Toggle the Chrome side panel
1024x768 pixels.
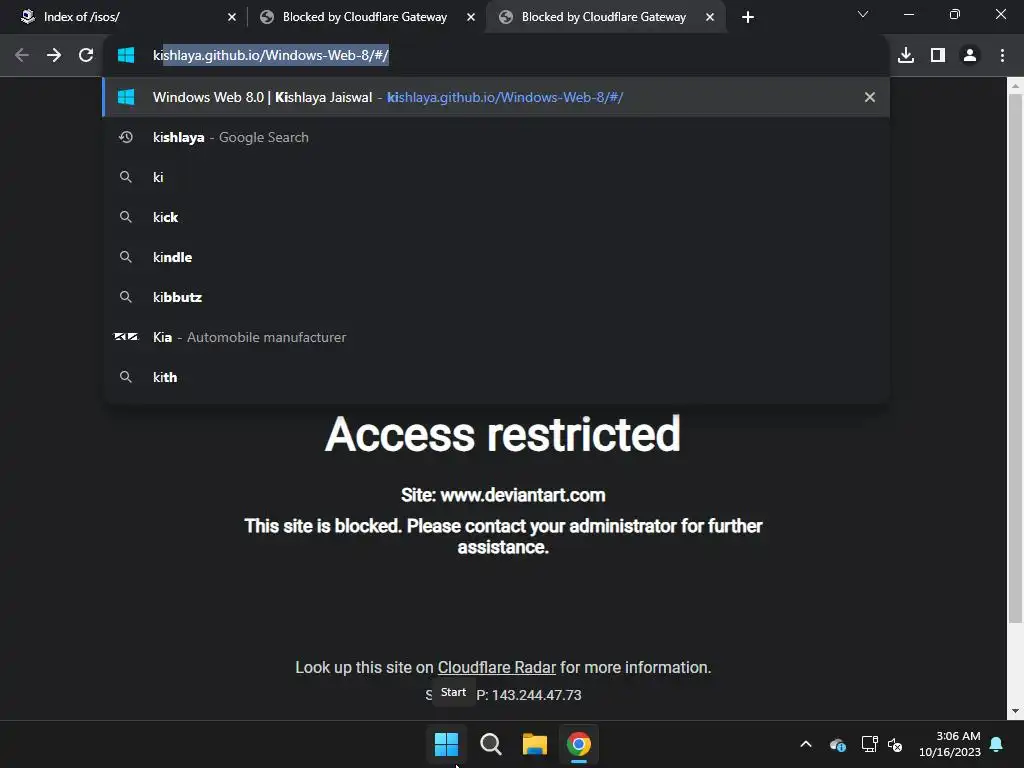[938, 56]
